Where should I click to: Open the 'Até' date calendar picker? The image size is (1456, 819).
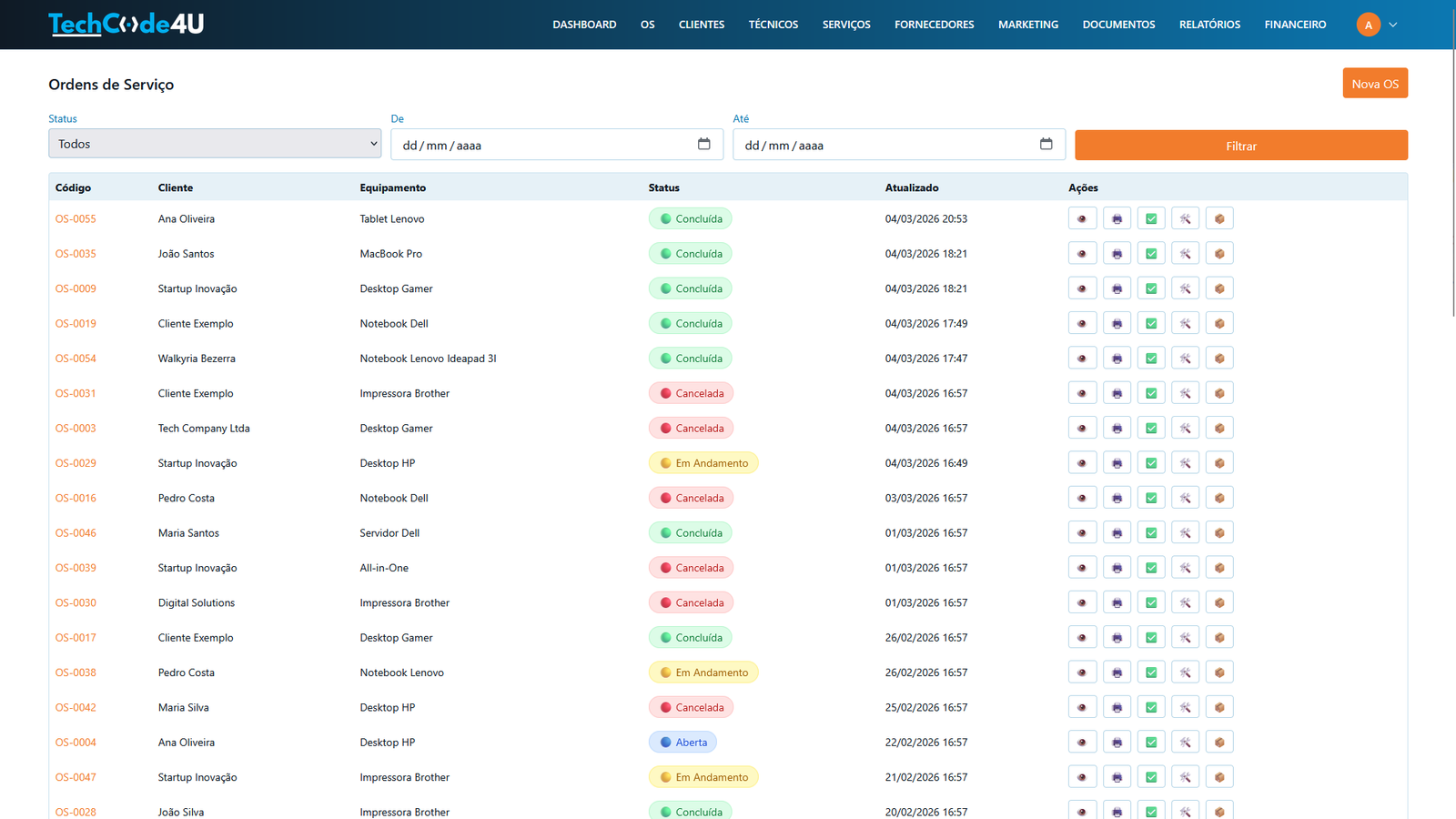tap(1046, 144)
